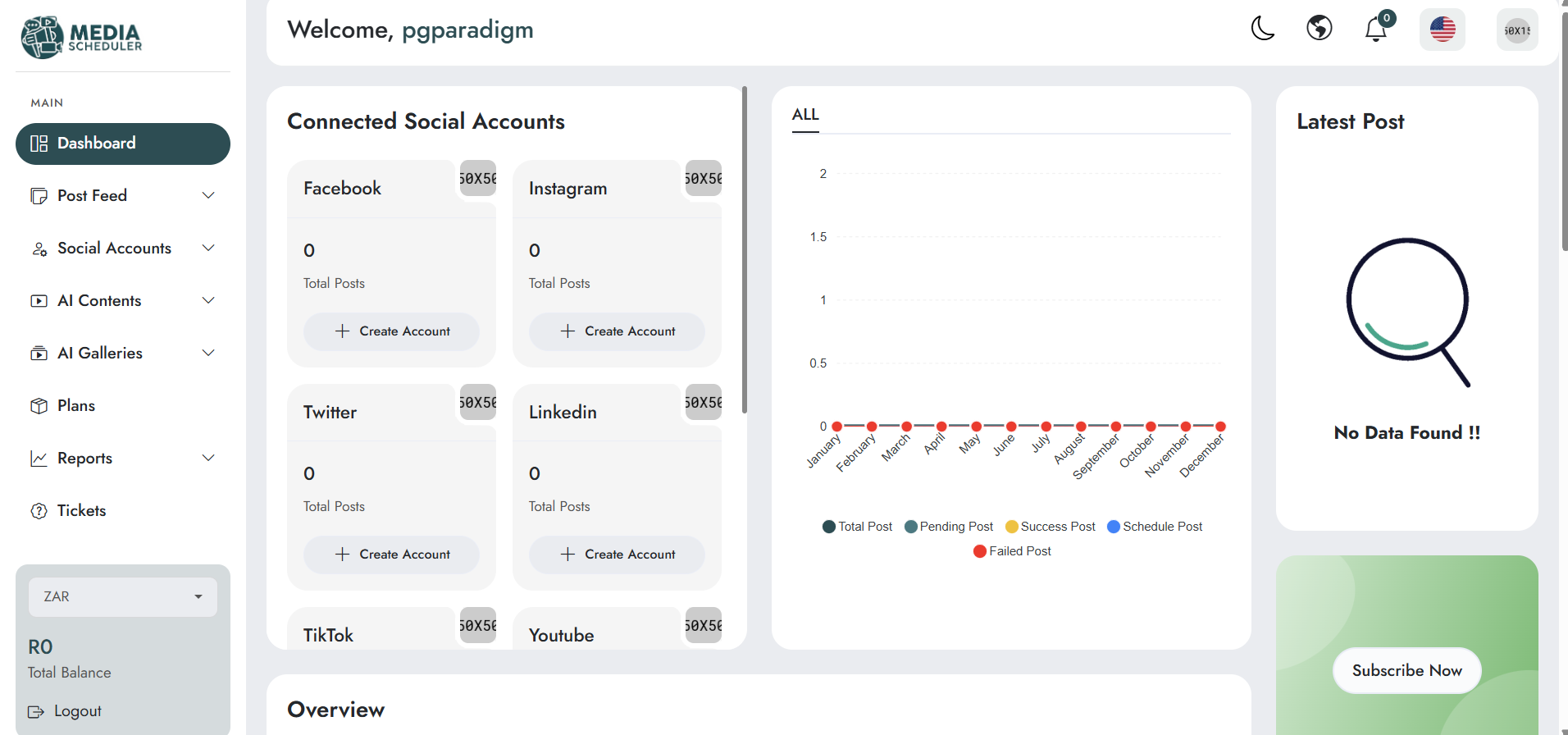Viewport: 1568px width, 735px height.
Task: Create Account for Twitter
Action: pos(391,555)
